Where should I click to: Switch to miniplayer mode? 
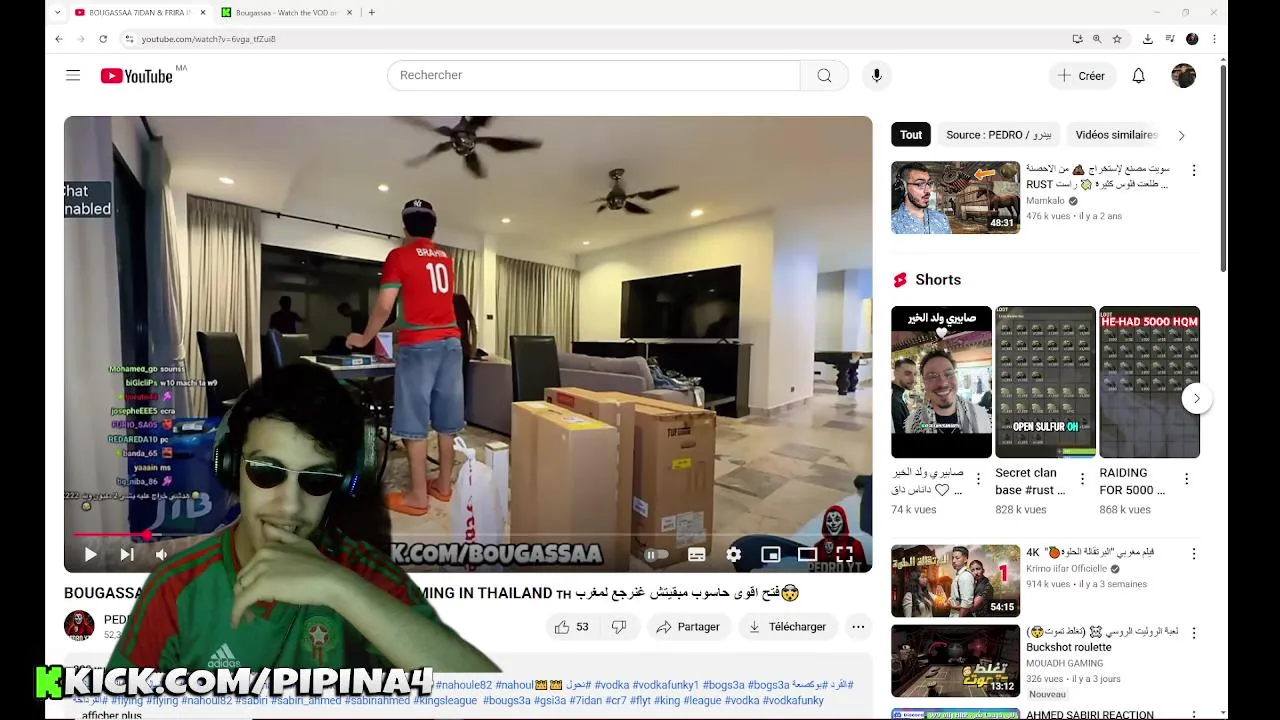tap(771, 554)
